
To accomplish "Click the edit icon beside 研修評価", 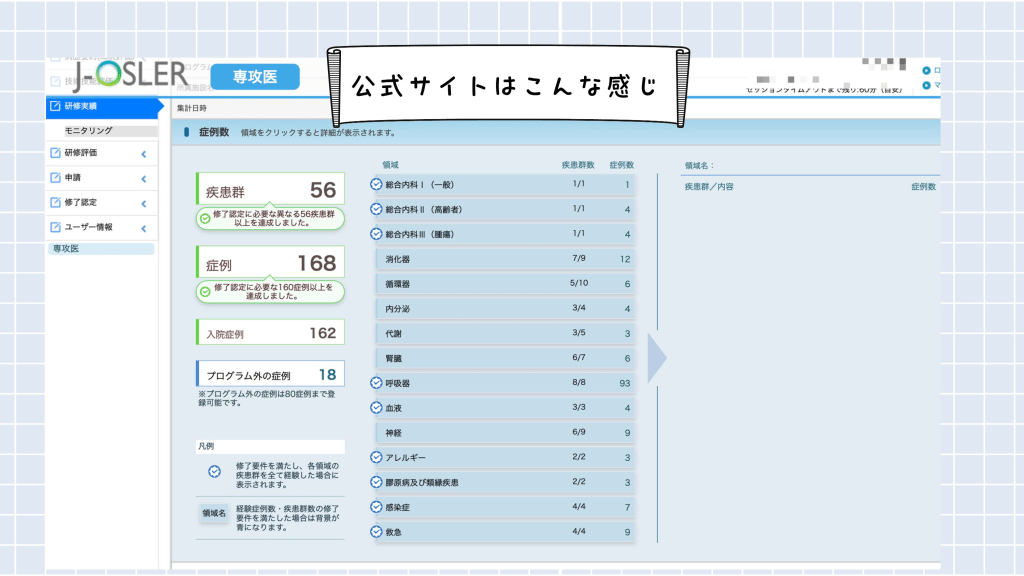I will tap(55, 153).
